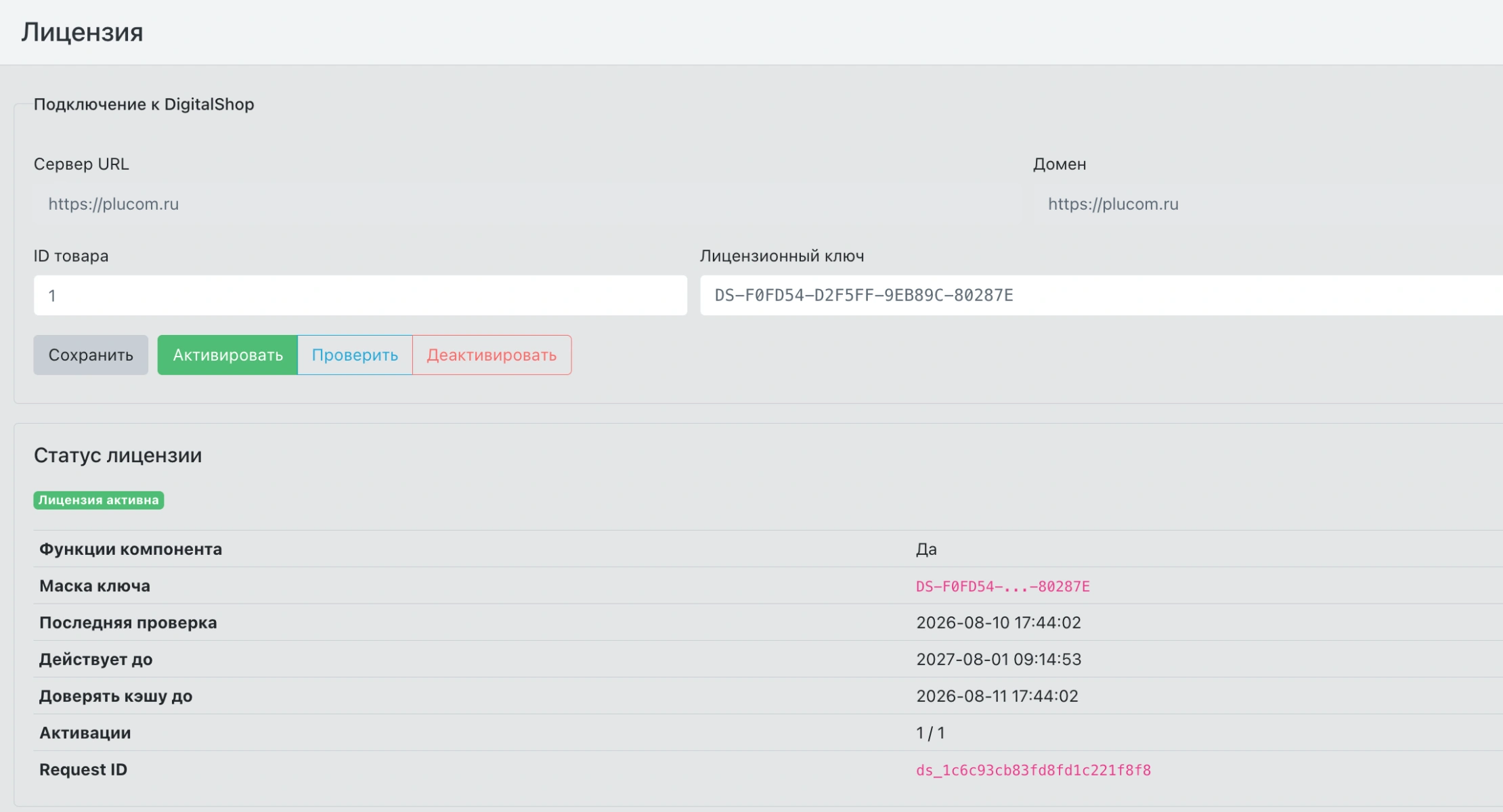Check license via Проверить button
The height and width of the screenshot is (812, 1503).
(355, 355)
